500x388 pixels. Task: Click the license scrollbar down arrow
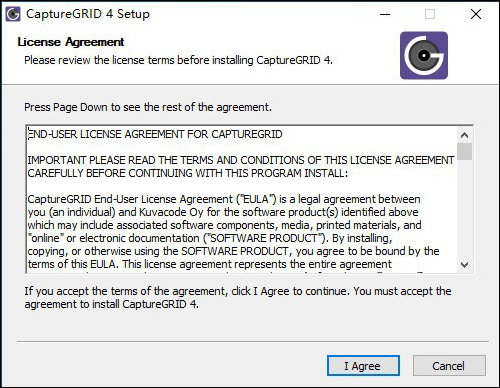tap(464, 265)
